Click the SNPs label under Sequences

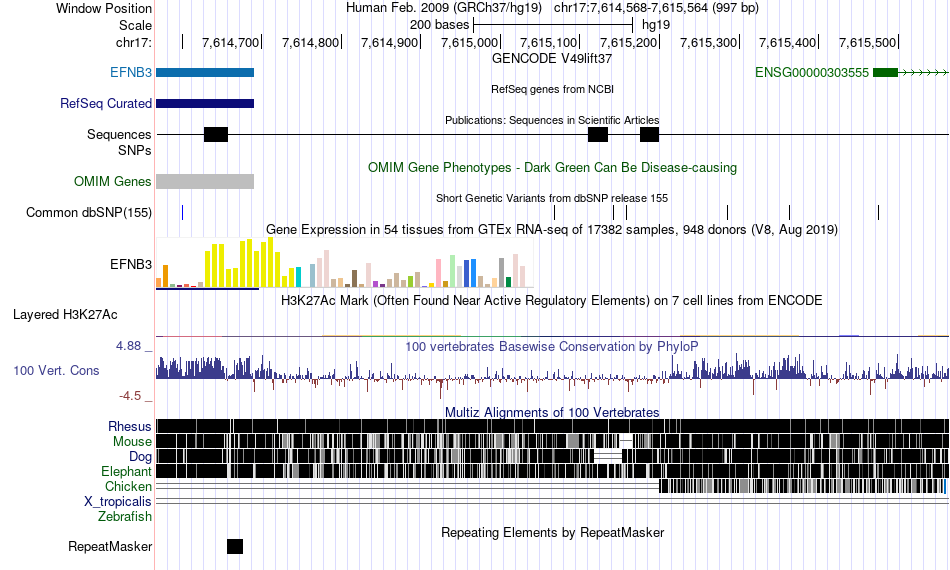click(135, 150)
